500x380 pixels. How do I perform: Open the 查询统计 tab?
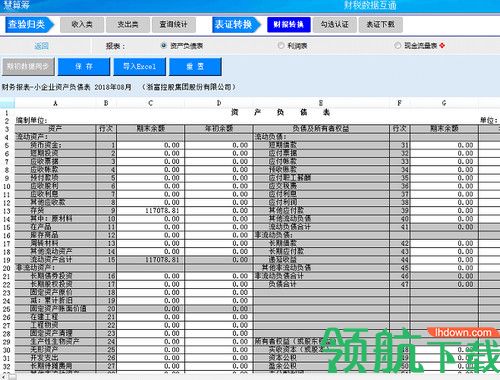[173, 24]
